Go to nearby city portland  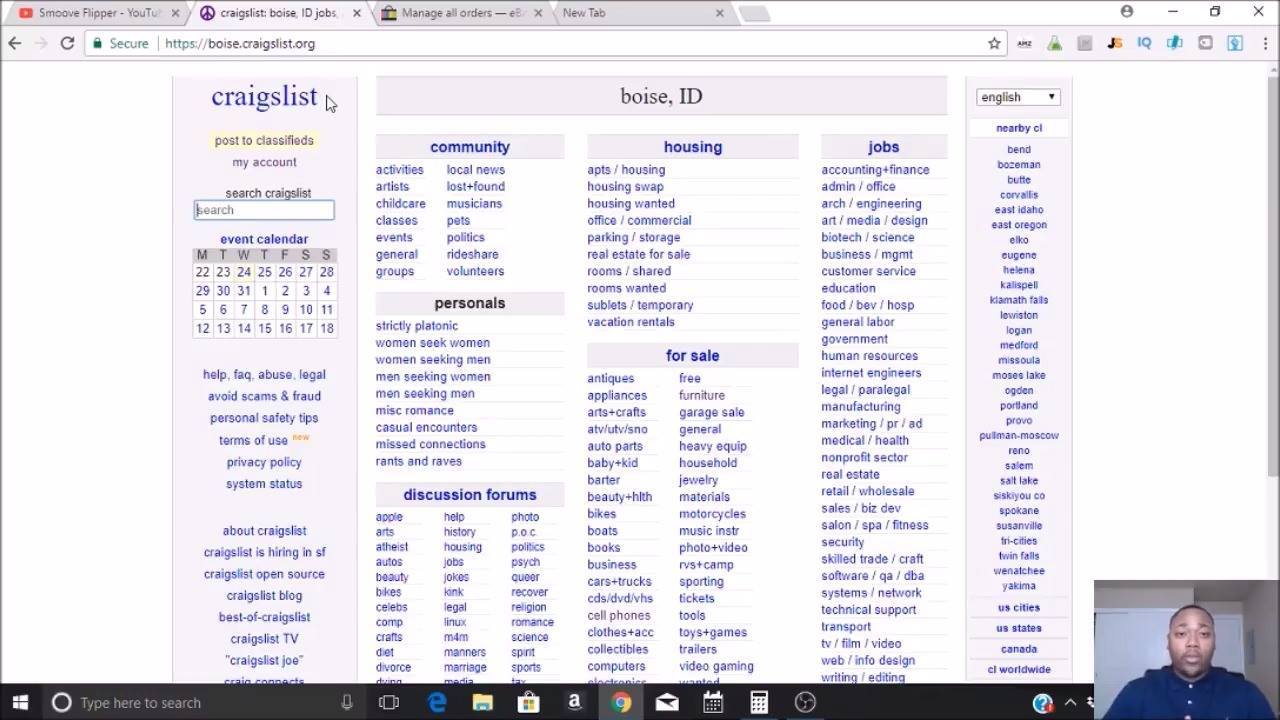tap(1019, 406)
